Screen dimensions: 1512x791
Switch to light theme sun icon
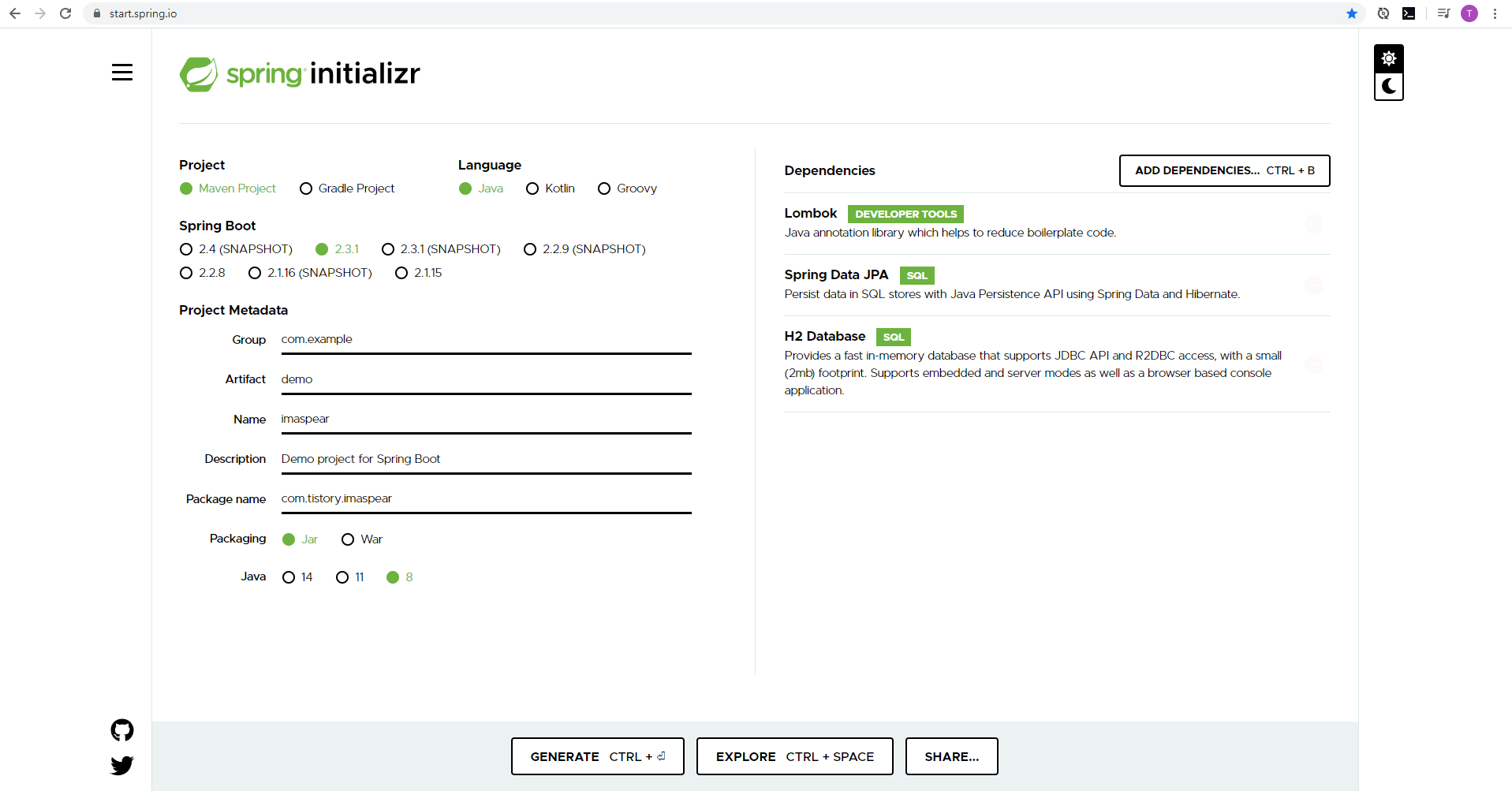[x=1389, y=58]
